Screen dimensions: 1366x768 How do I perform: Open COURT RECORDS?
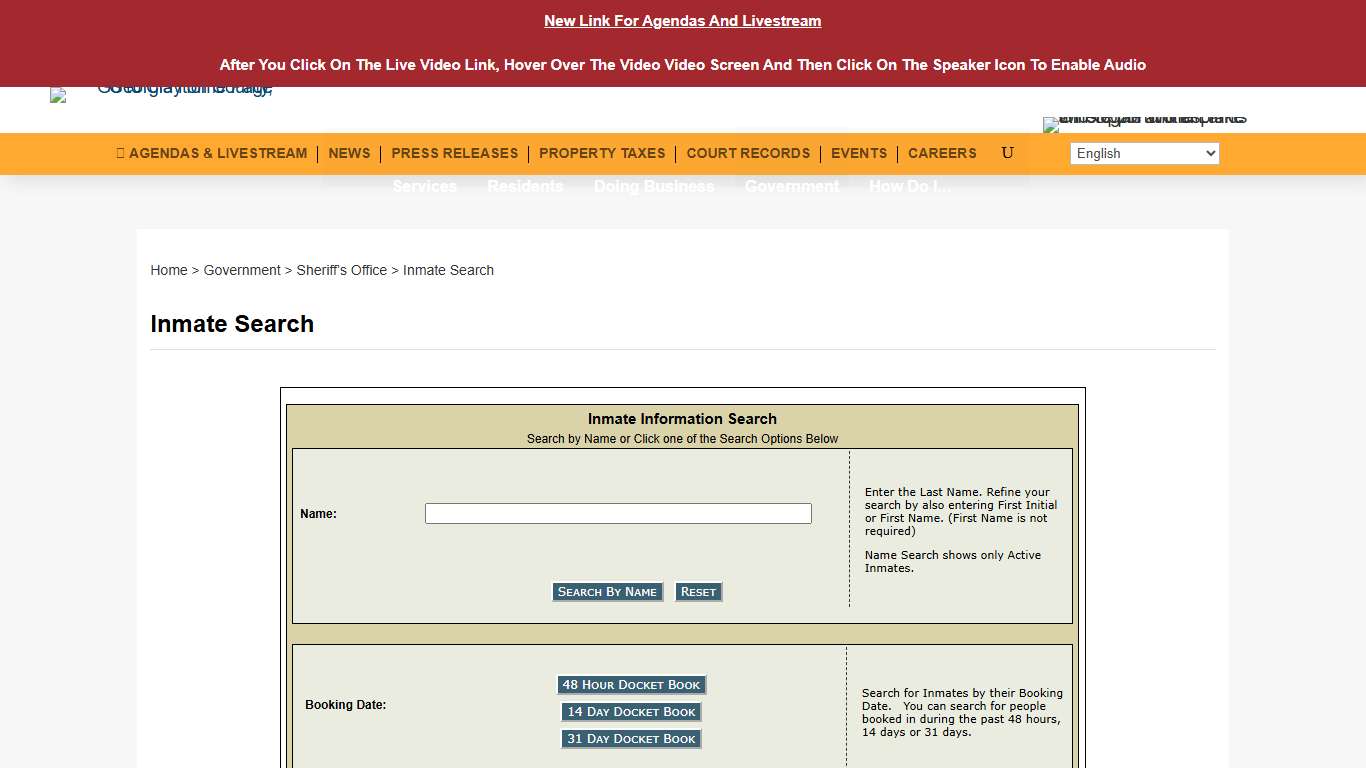click(x=748, y=153)
